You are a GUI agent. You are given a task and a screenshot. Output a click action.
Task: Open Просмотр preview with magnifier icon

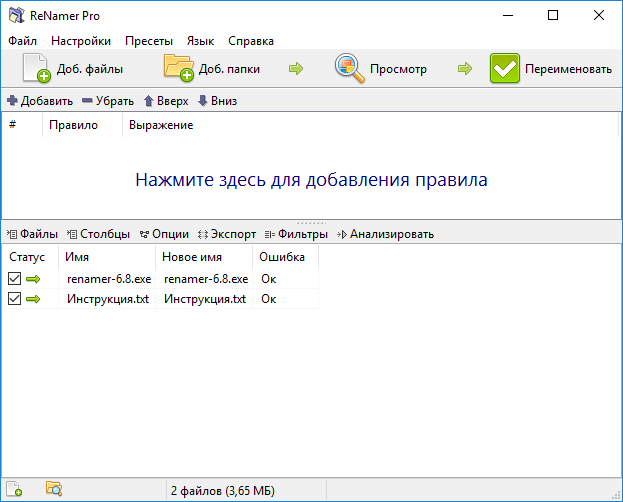pyautogui.click(x=350, y=69)
